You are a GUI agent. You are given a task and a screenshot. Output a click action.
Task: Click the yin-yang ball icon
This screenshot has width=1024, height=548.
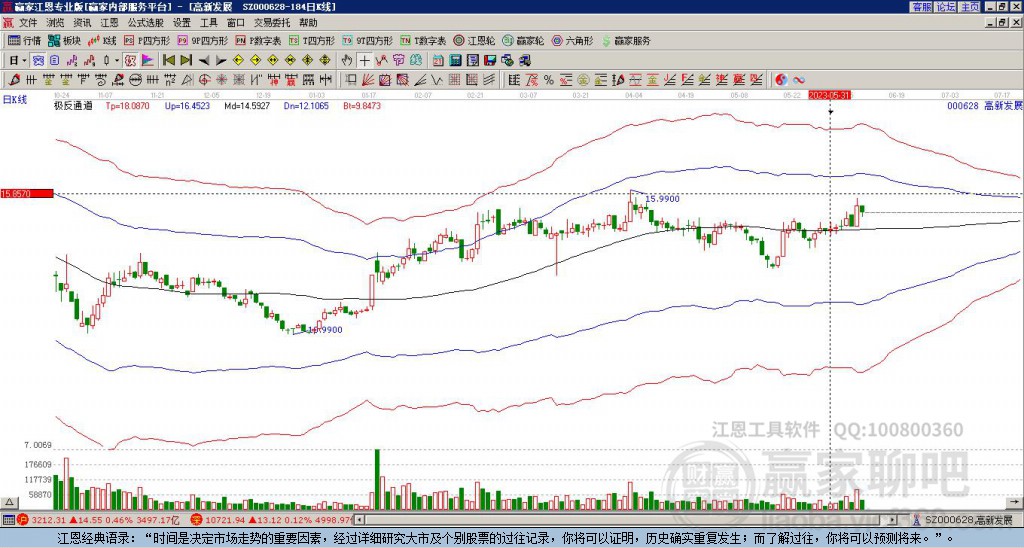tap(781, 80)
